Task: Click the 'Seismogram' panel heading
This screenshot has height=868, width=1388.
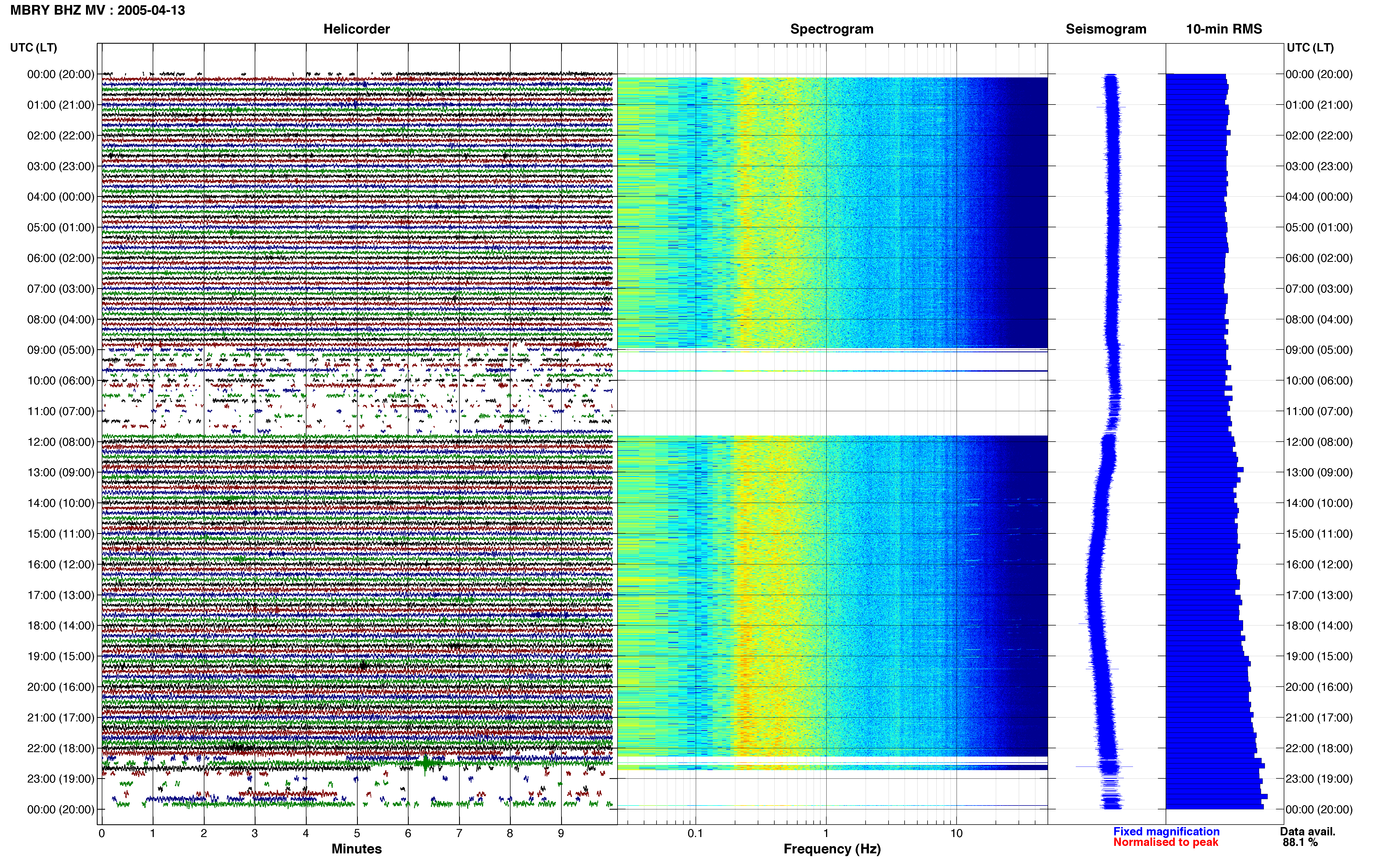Action: [1106, 29]
